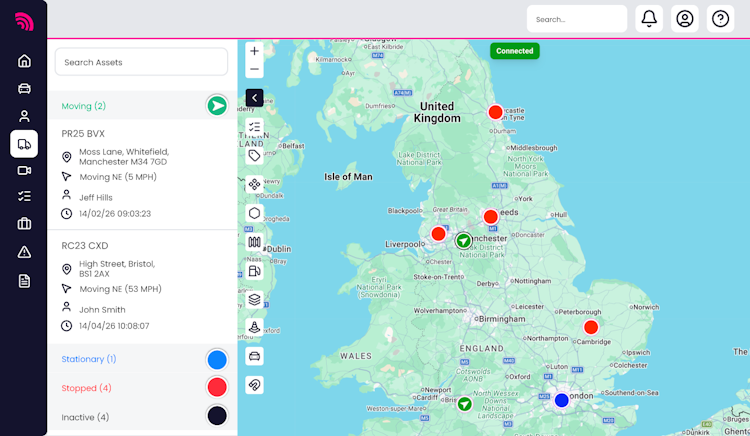This screenshot has height=436, width=750.
Task: Click timestamp 14/02/26 09:03:23
Action: pos(115,214)
